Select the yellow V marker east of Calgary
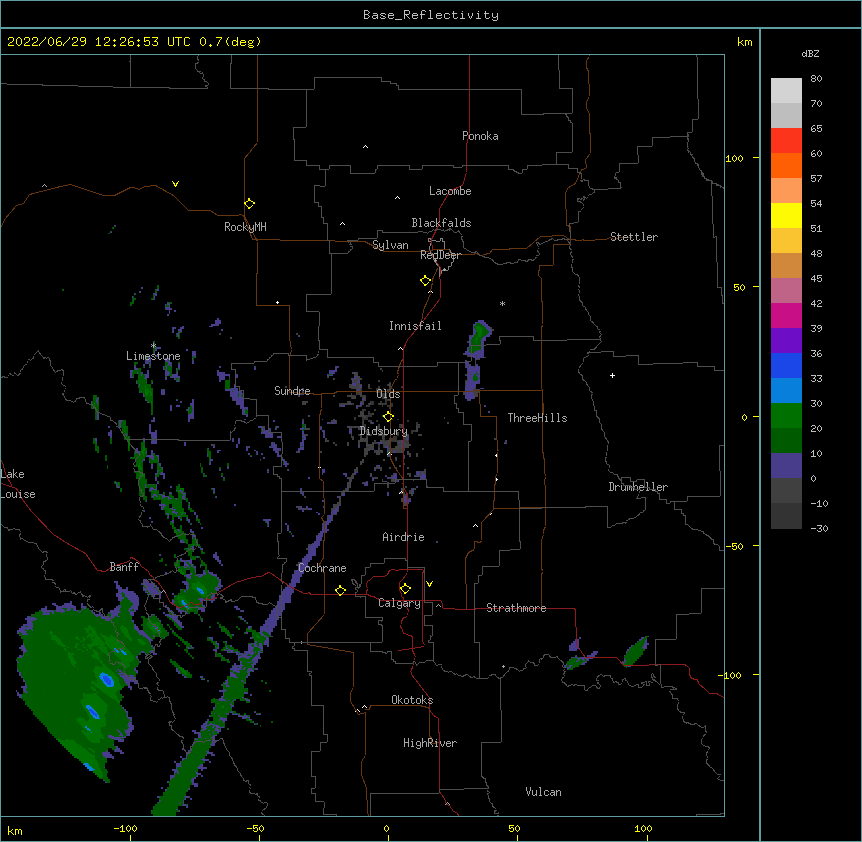862x842 pixels. (429, 584)
